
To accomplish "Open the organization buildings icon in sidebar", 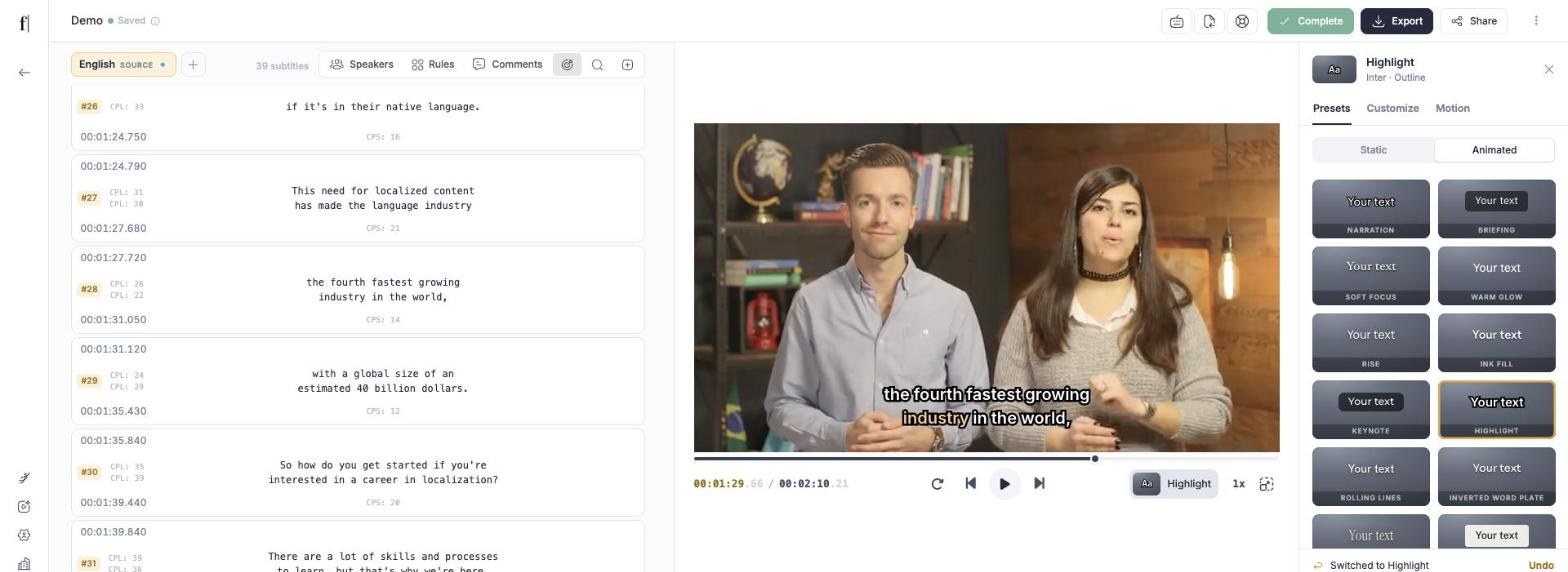I will coord(24,564).
